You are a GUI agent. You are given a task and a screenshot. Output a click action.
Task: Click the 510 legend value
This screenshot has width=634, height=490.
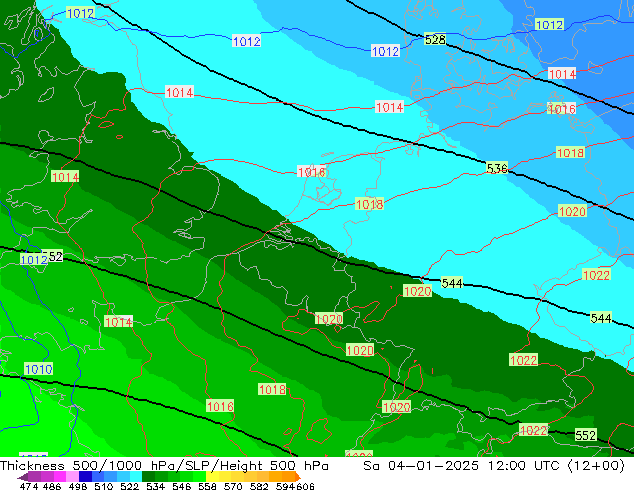(x=104, y=486)
